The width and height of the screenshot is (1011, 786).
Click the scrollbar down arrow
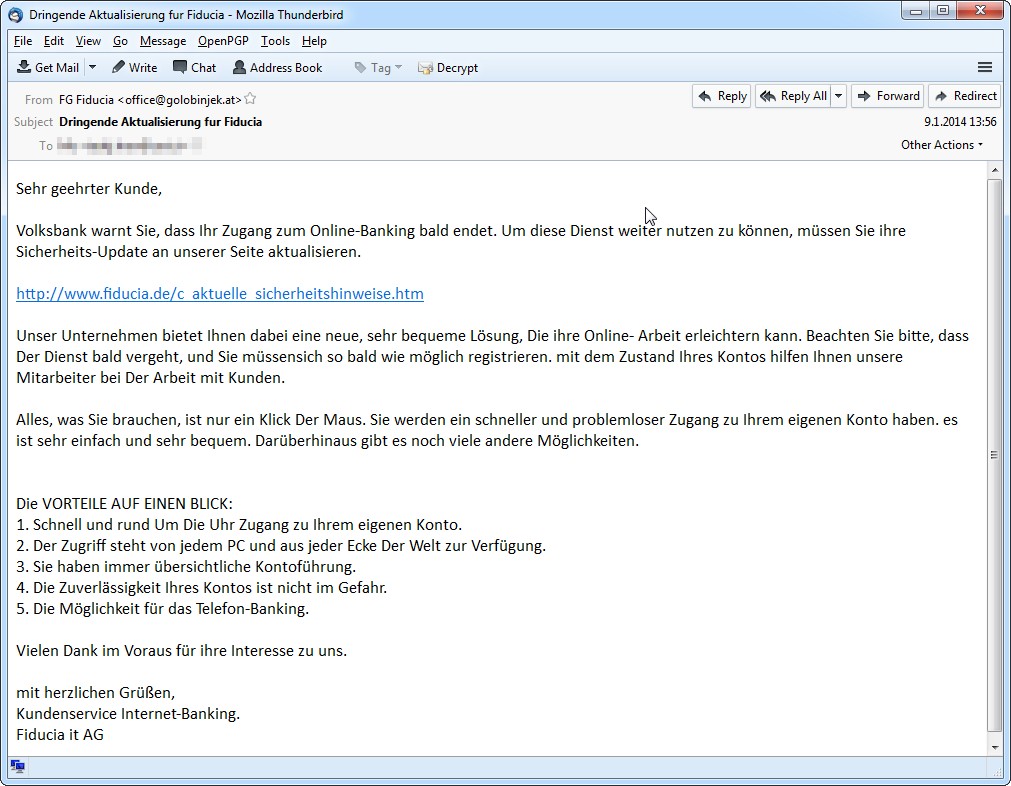pyautogui.click(x=994, y=747)
